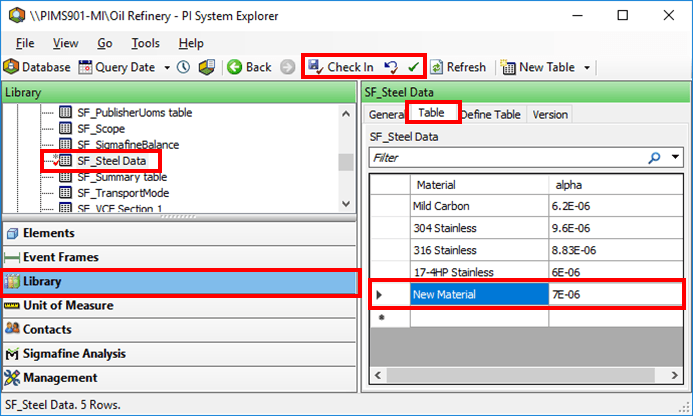Screen dimensions: 693x416
Task: Open the Management navigation section
Action: pyautogui.click(x=179, y=378)
